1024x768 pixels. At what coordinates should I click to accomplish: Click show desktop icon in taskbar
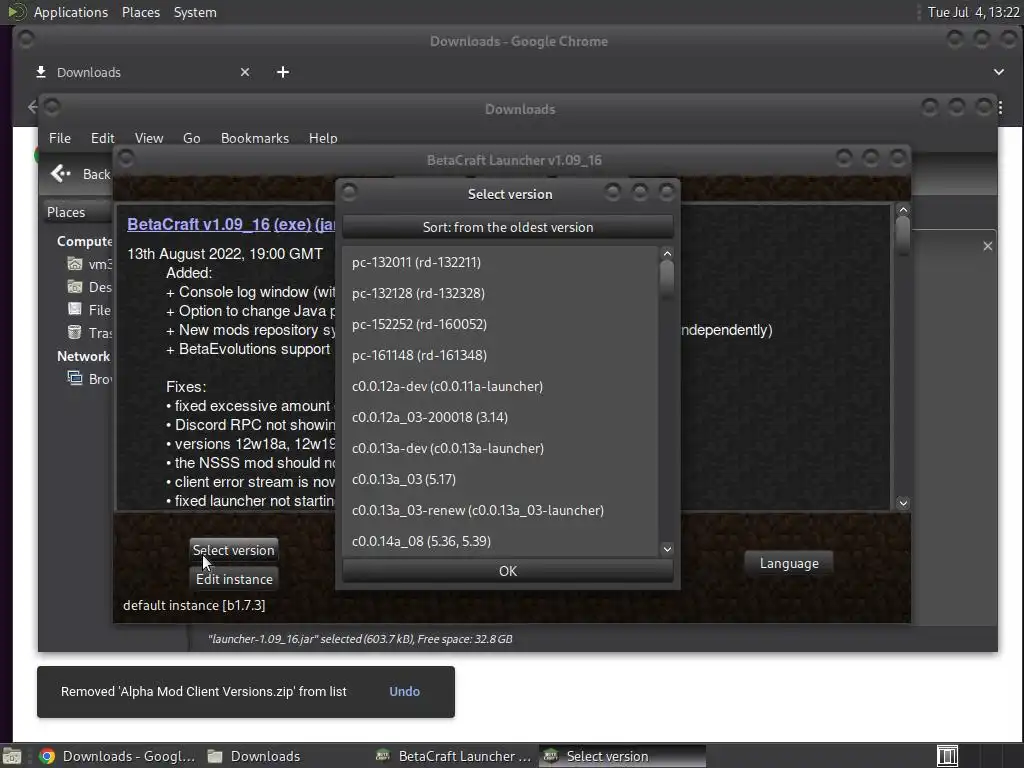click(x=12, y=756)
